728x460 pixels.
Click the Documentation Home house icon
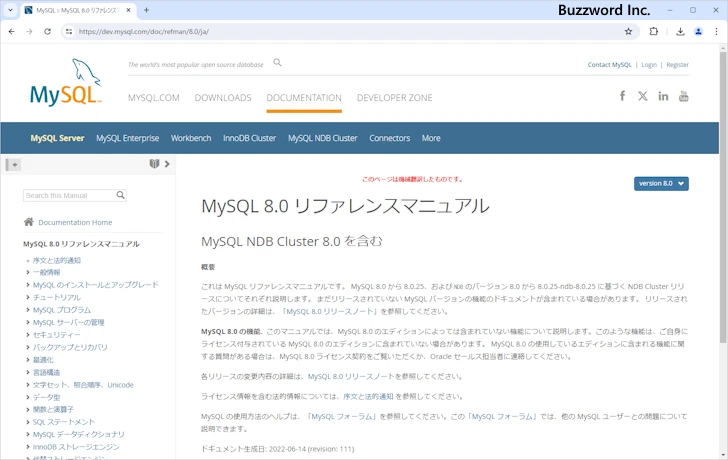pyautogui.click(x=29, y=222)
